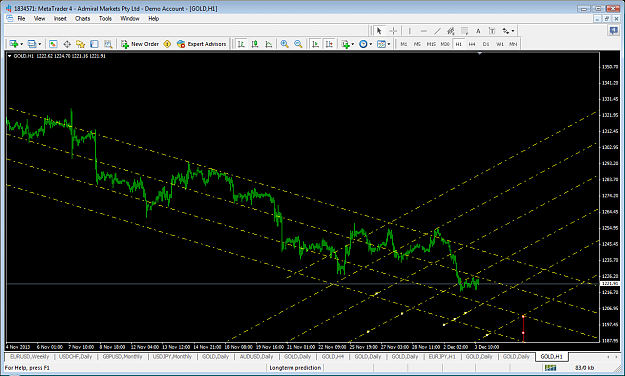The height and width of the screenshot is (376, 625).
Task: Switch to the GOLD,H4 chart tab
Action: [333, 356]
